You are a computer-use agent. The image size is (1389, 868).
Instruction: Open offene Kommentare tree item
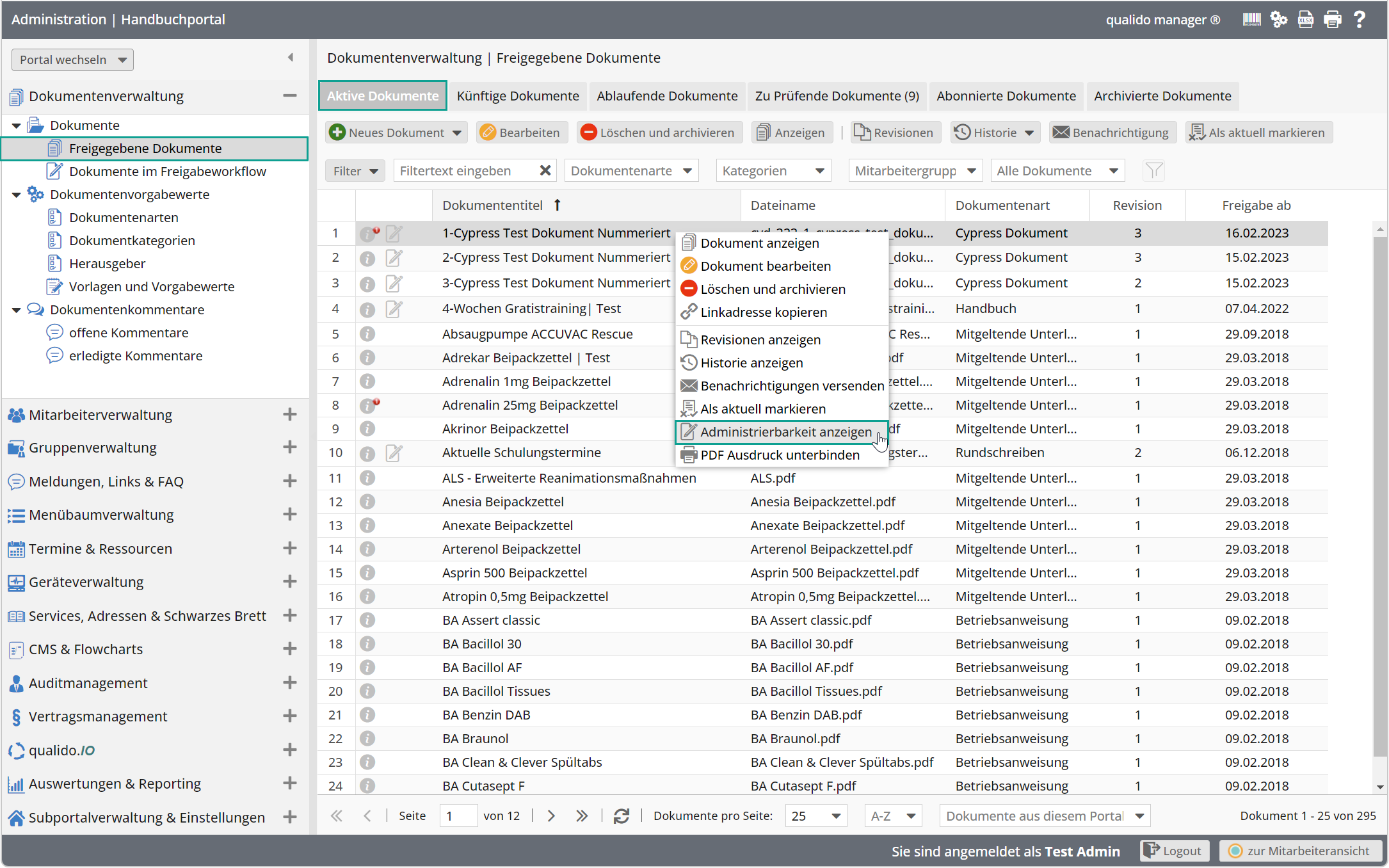[x=129, y=333]
